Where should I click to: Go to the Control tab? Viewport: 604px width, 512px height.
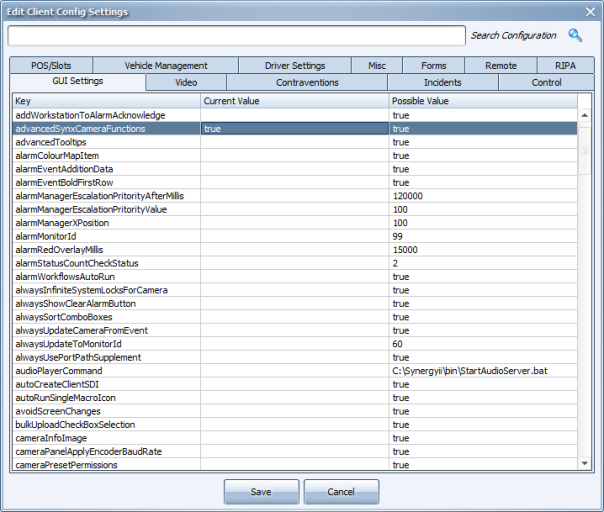click(x=546, y=82)
